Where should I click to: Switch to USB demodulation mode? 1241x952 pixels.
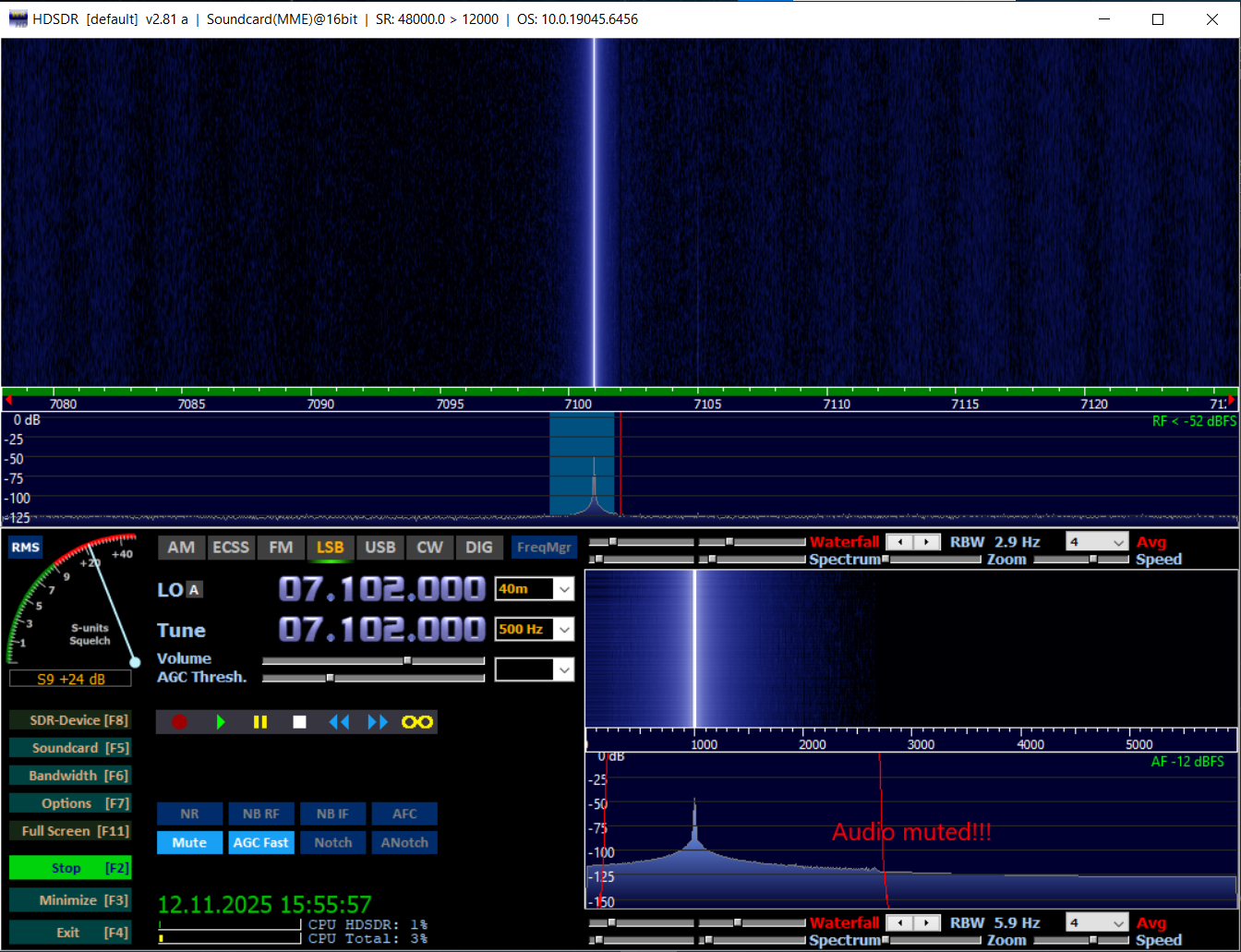380,548
